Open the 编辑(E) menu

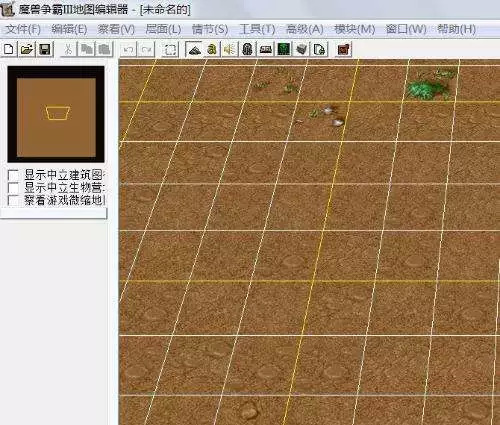click(69, 29)
